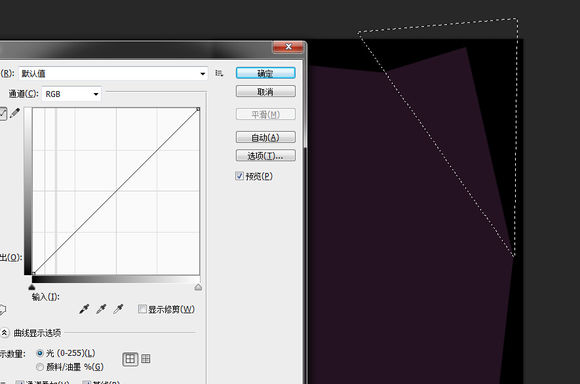Open the preset options icon beside 默认值
The height and width of the screenshot is (384, 580).
point(219,73)
